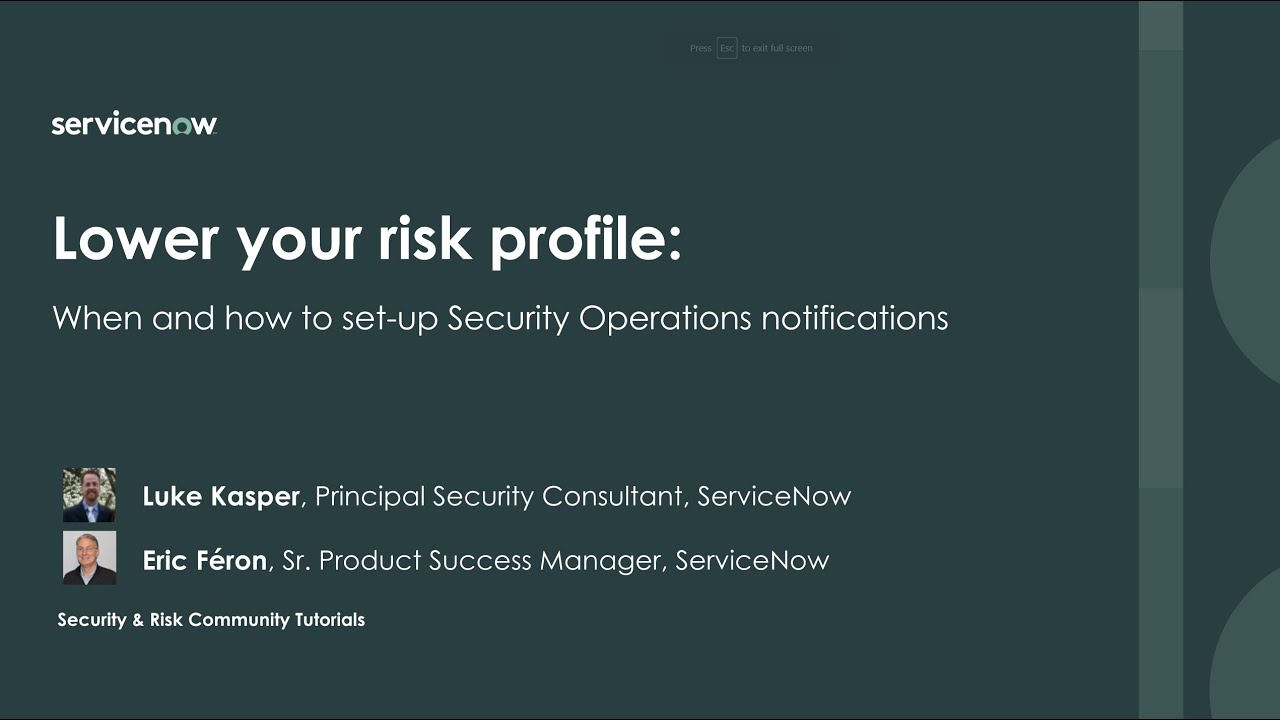The height and width of the screenshot is (720, 1280).
Task: Click the green "o" in the ServiceNow logo
Action: pyautogui.click(x=182, y=126)
